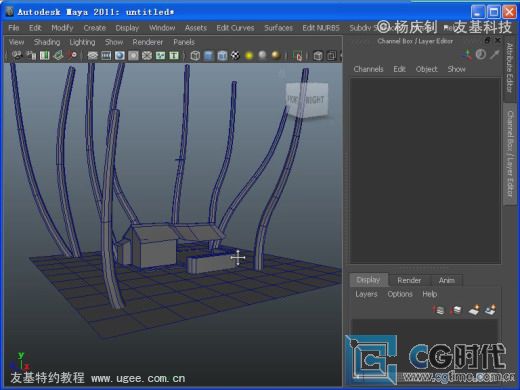Image resolution: width=520 pixels, height=390 pixels.
Task: Click the speed dial icon in Channel Box
Action: click(480, 54)
